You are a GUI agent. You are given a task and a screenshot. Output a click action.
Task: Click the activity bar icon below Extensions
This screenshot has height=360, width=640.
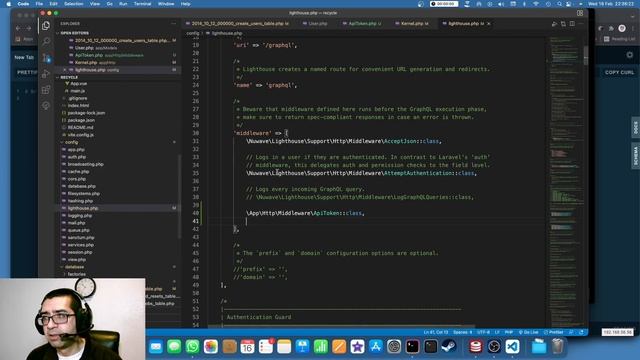click(46, 105)
